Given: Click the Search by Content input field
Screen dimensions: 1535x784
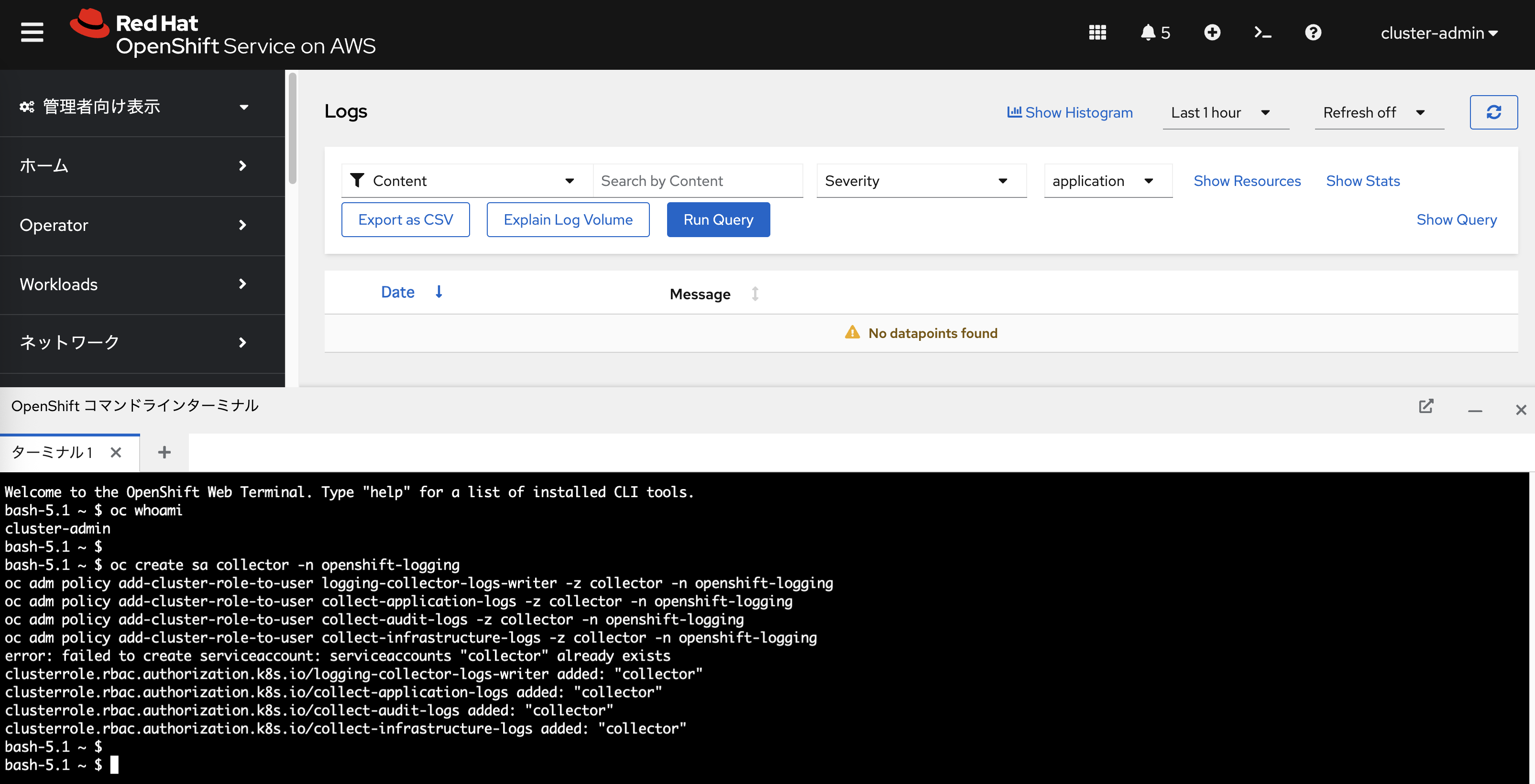Looking at the screenshot, I should click(697, 181).
